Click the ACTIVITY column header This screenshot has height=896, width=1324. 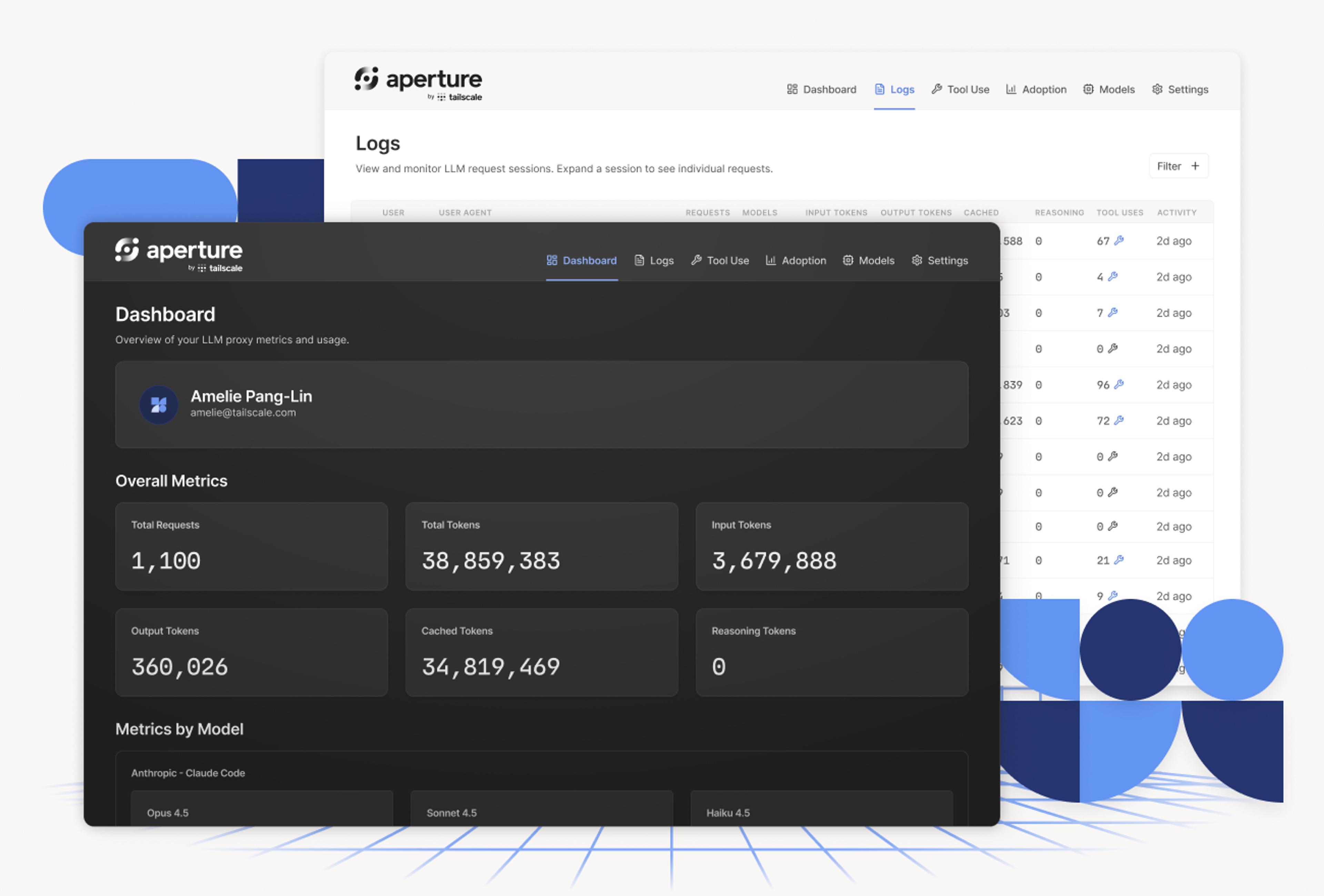pyautogui.click(x=1176, y=212)
